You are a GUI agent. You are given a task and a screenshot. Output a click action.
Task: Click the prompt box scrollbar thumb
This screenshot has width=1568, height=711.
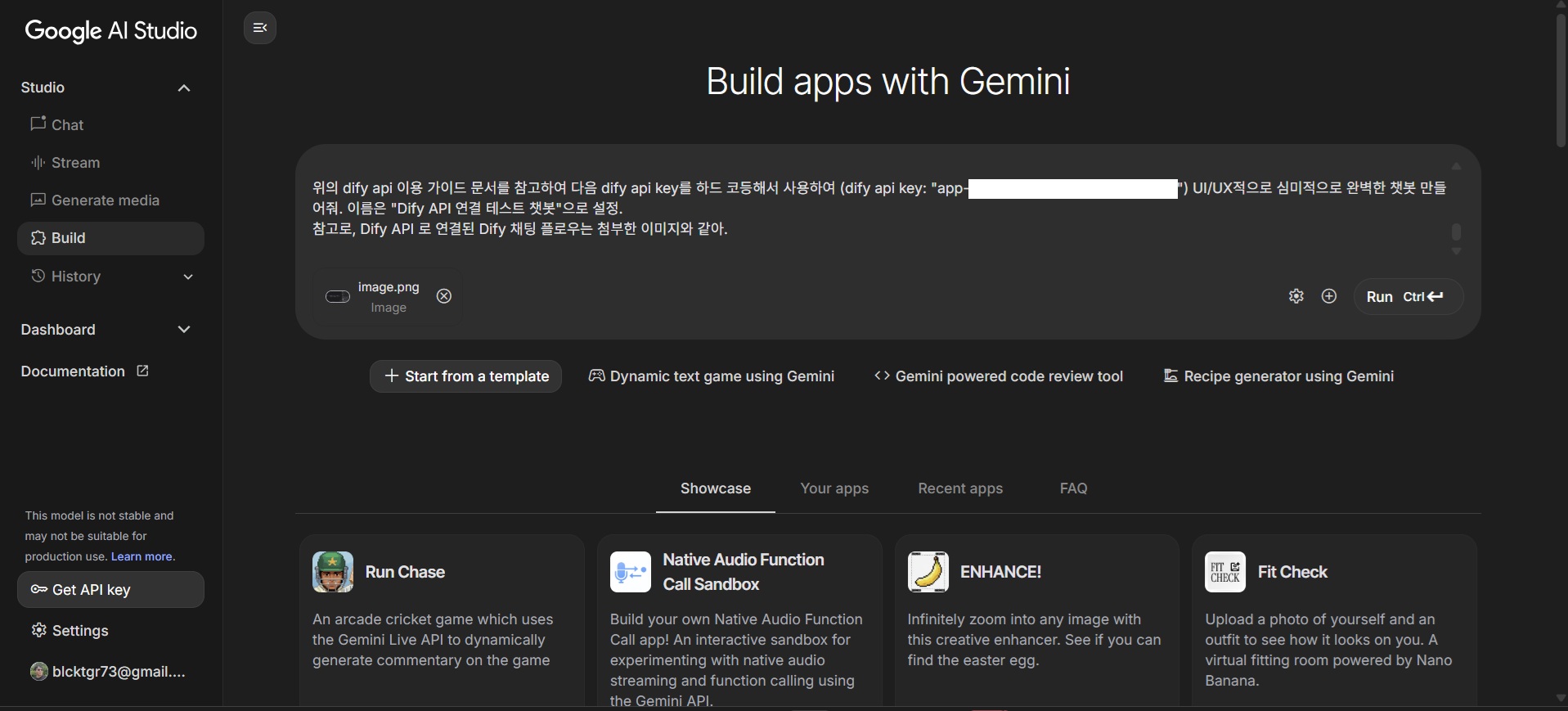[x=1456, y=232]
